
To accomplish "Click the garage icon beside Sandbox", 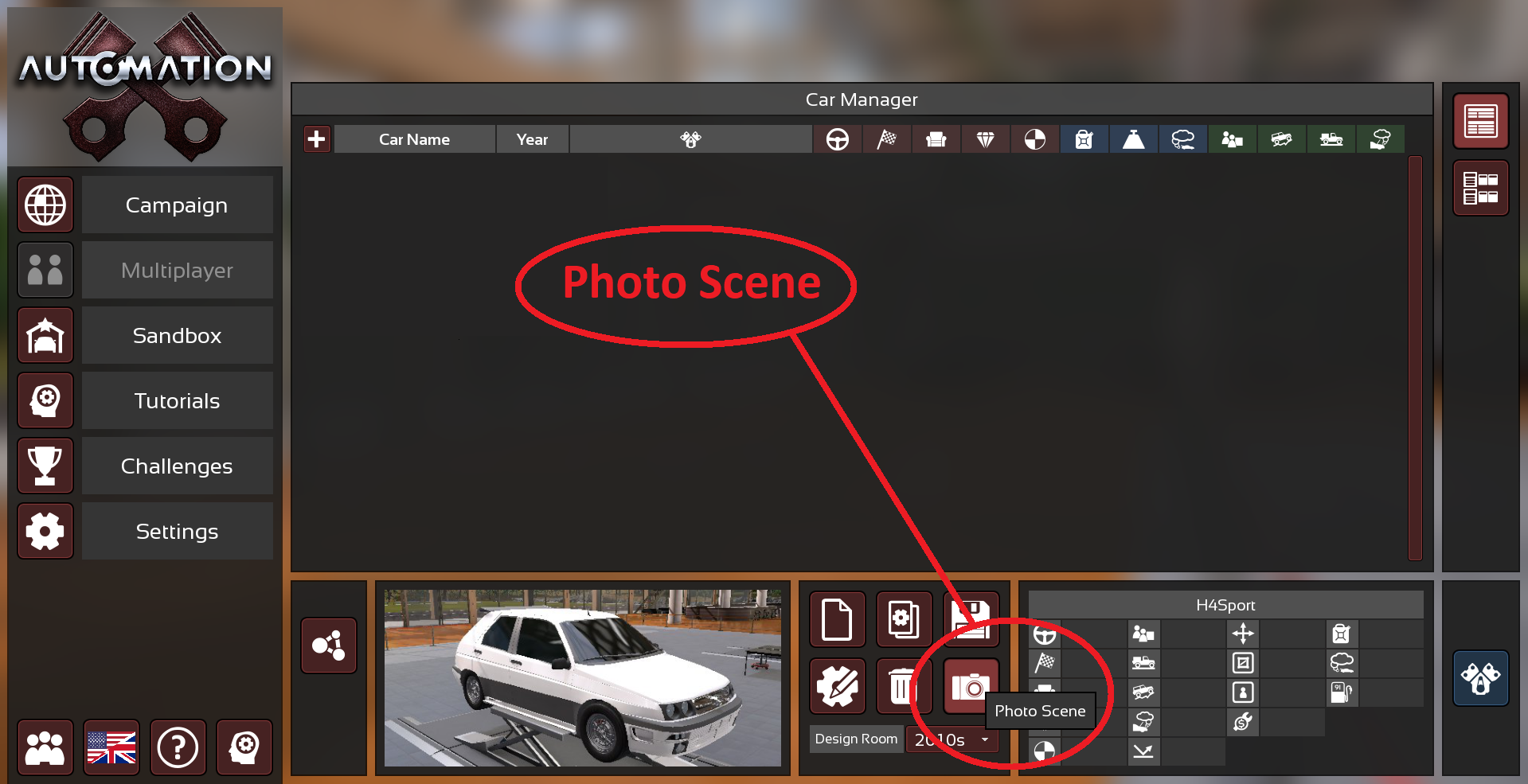I will (x=45, y=335).
